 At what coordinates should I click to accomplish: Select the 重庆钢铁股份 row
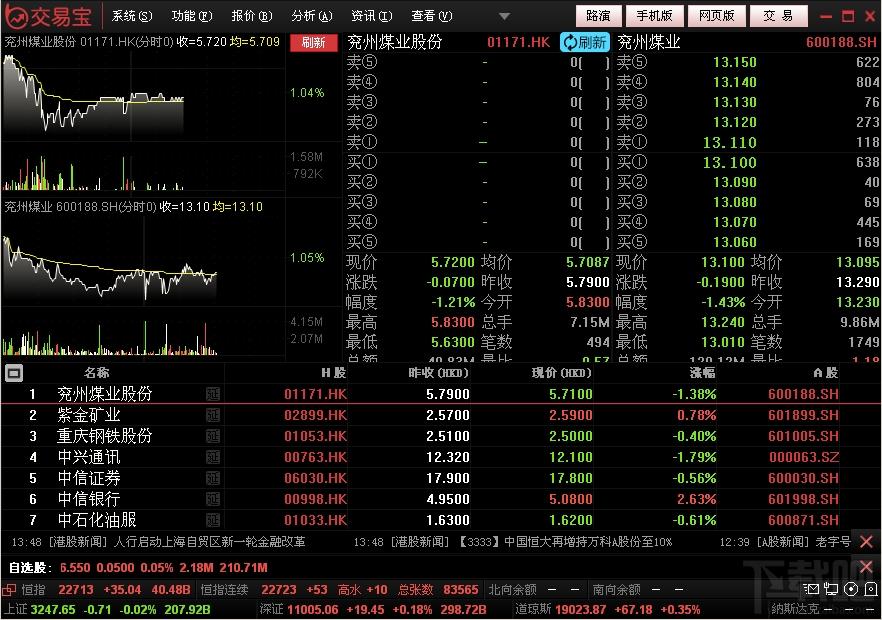(x=441, y=436)
